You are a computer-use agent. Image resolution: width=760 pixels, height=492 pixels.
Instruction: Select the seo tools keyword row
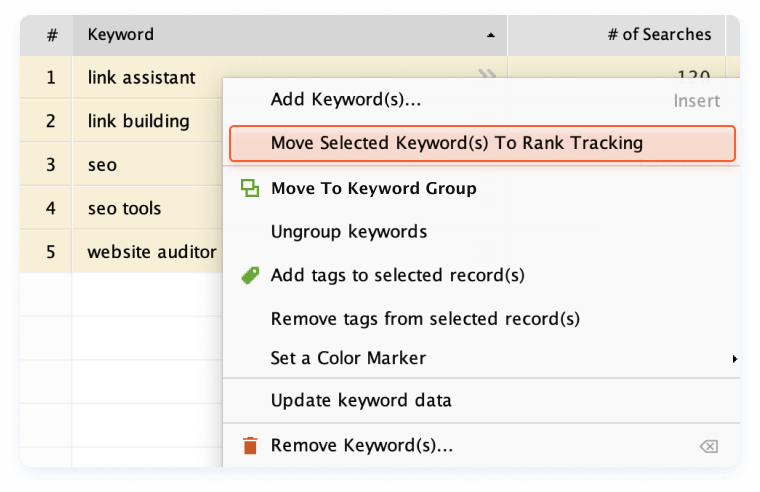pos(124,209)
